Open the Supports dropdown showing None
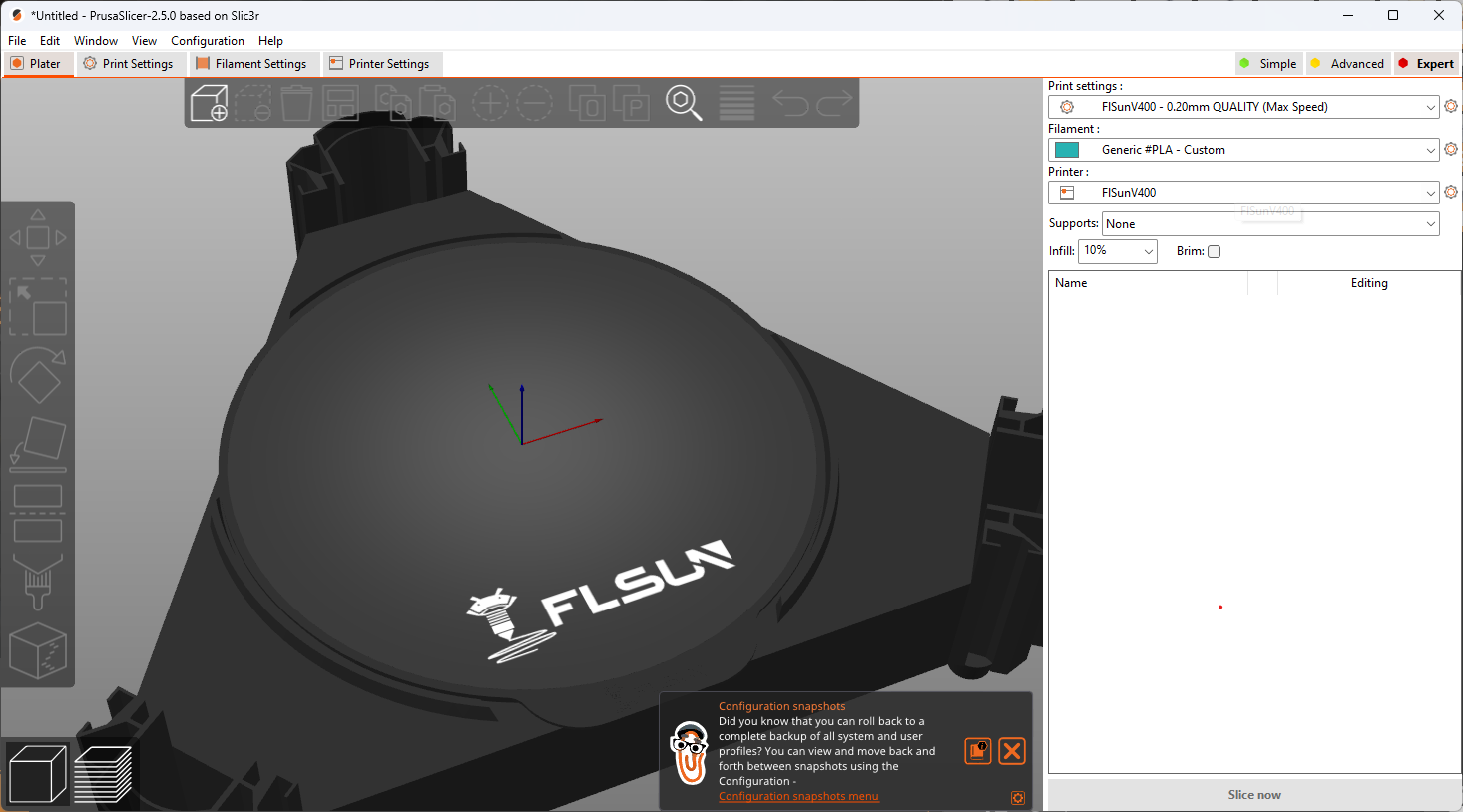Image resolution: width=1463 pixels, height=812 pixels. [x=1270, y=224]
